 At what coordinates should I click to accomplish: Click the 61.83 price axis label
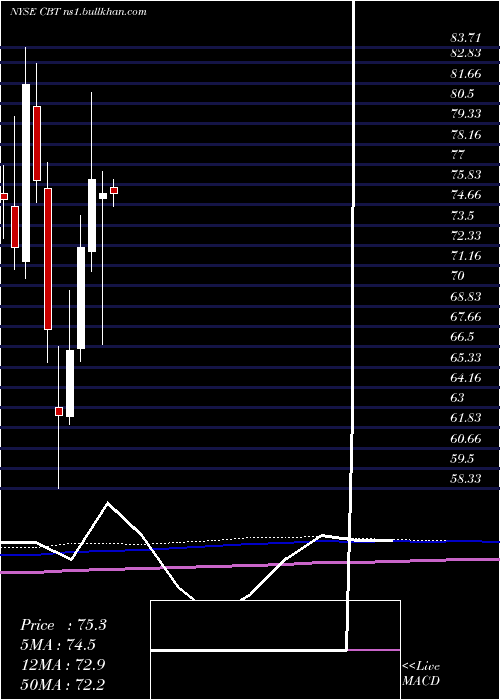(x=466, y=418)
